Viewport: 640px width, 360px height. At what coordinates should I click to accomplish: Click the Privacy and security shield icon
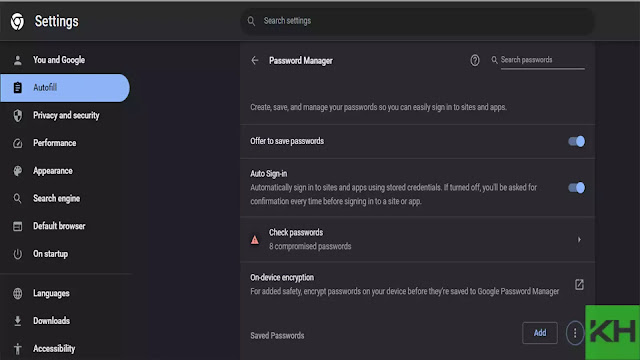coord(18,116)
